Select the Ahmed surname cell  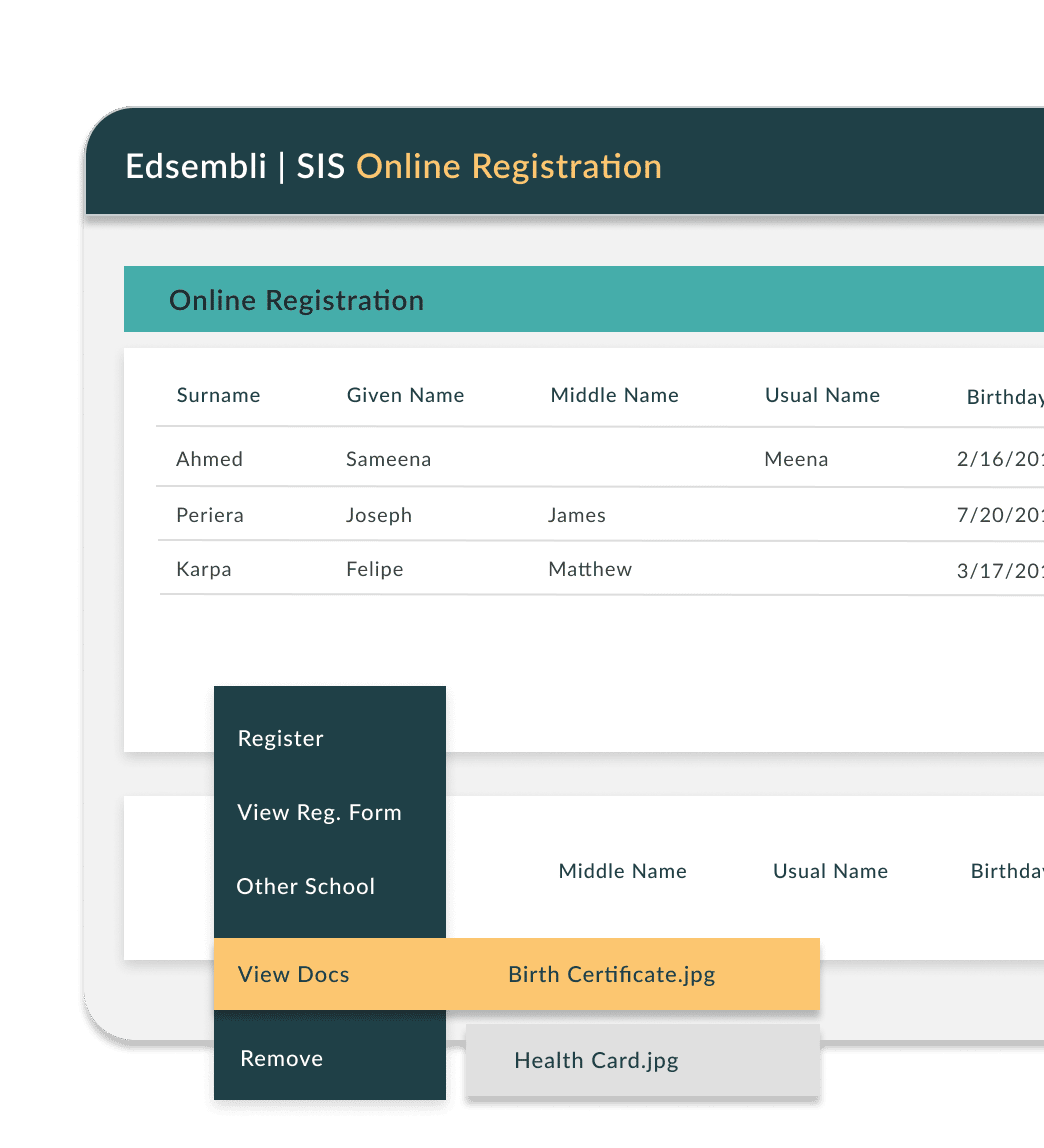(209, 459)
